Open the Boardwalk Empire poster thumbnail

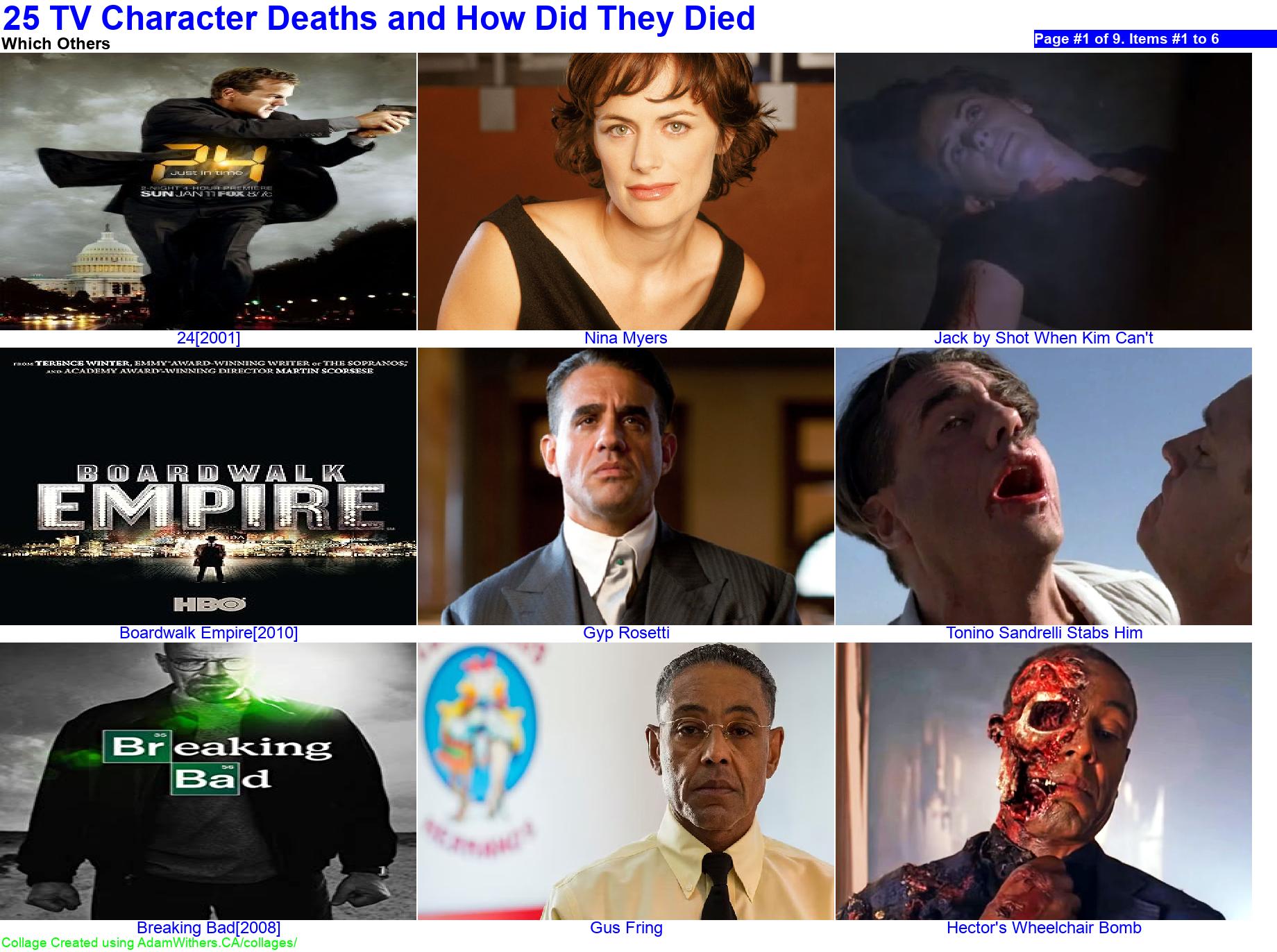point(208,486)
